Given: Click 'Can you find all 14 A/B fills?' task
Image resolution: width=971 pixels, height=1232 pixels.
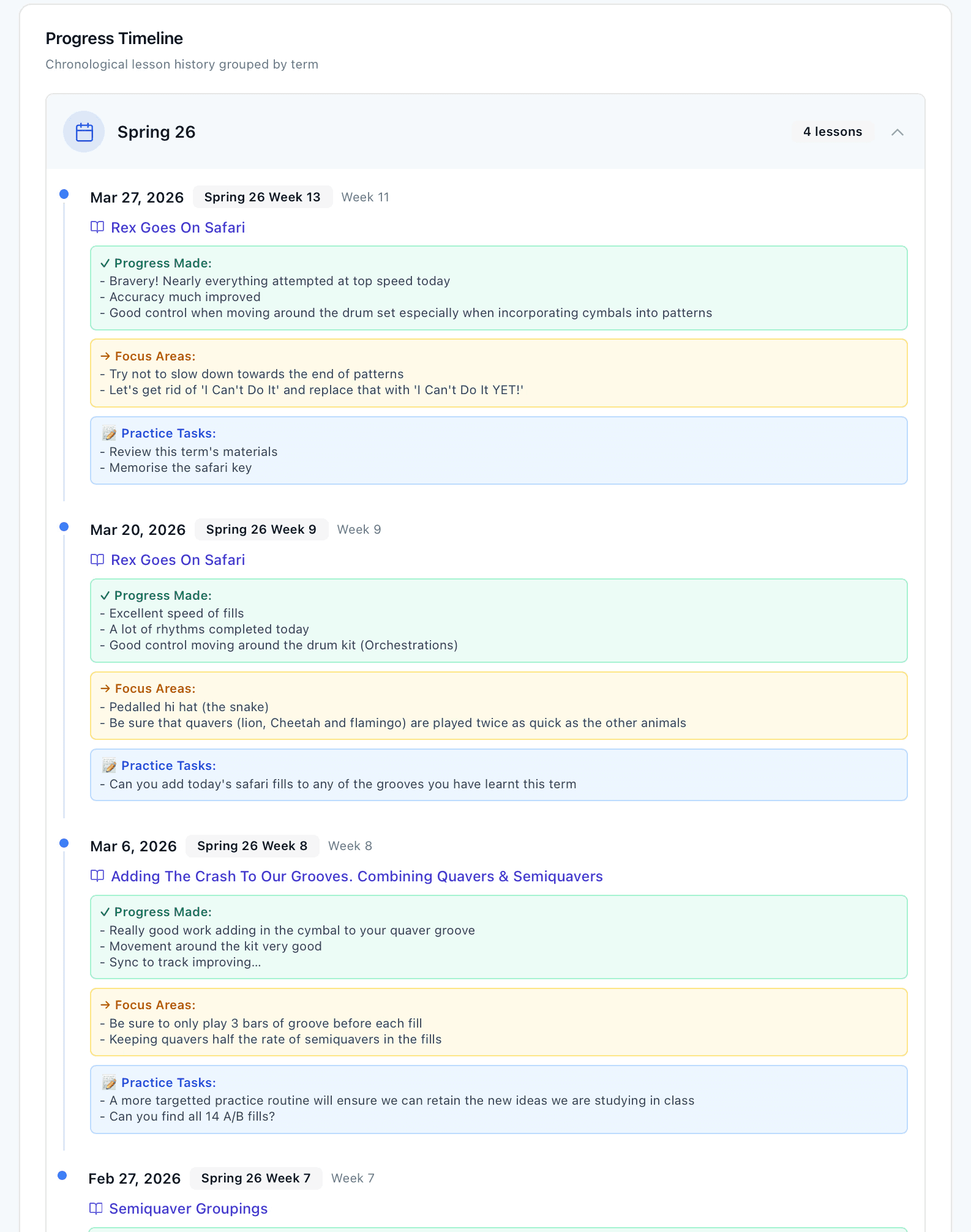Looking at the screenshot, I should tap(187, 1116).
